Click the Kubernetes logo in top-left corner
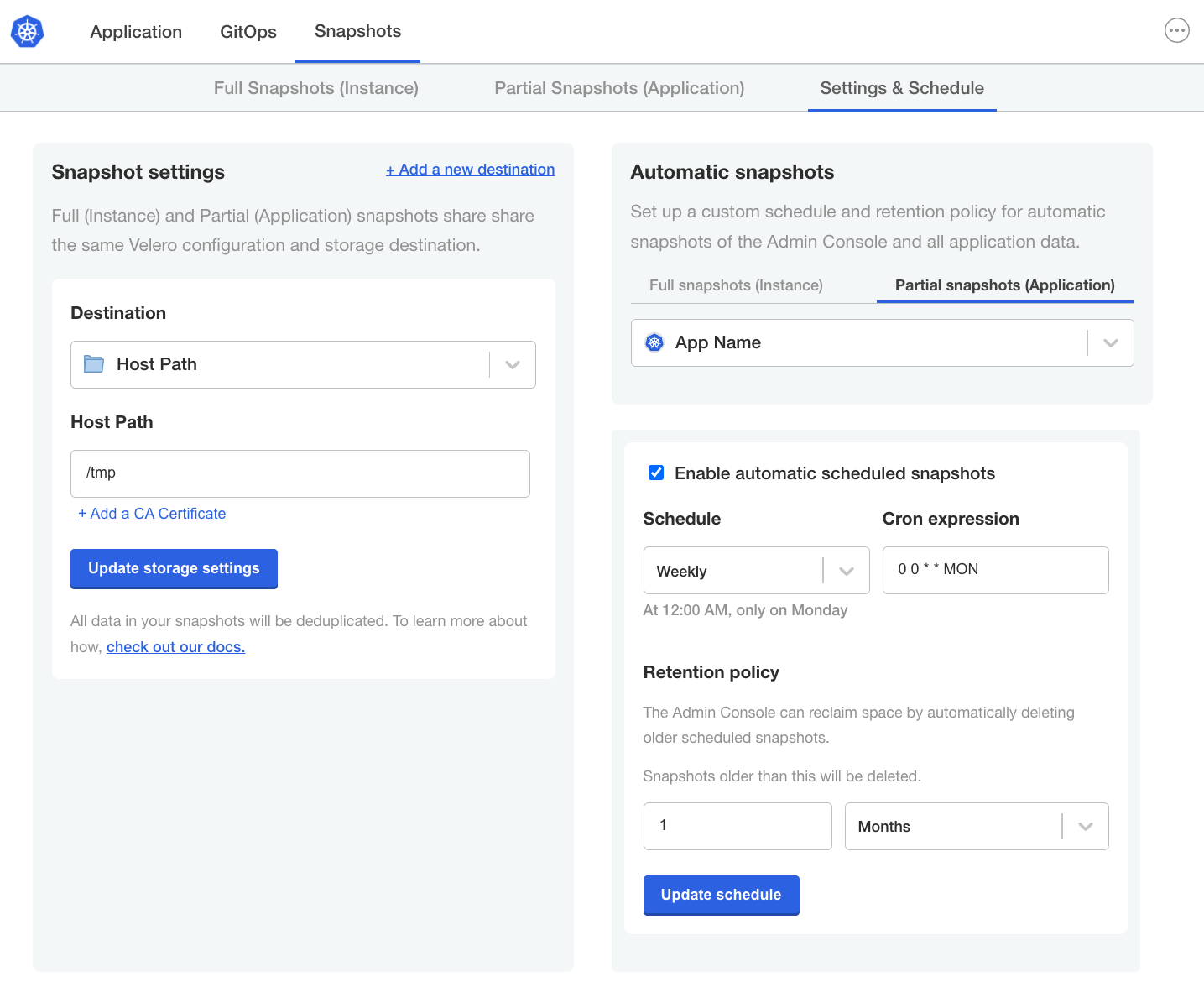 pyautogui.click(x=26, y=31)
